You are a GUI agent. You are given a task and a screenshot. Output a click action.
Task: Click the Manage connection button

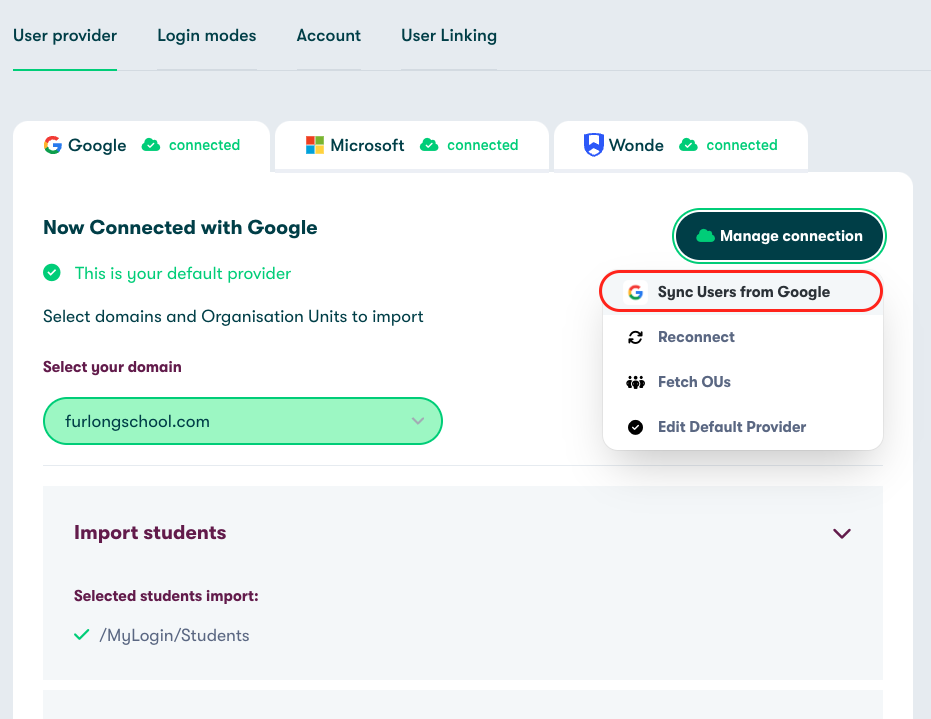click(779, 236)
